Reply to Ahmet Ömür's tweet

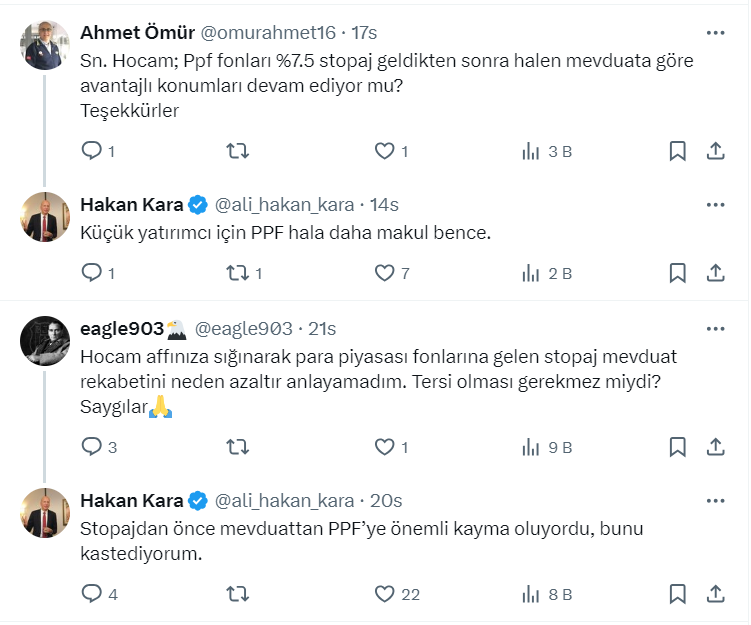(x=91, y=151)
